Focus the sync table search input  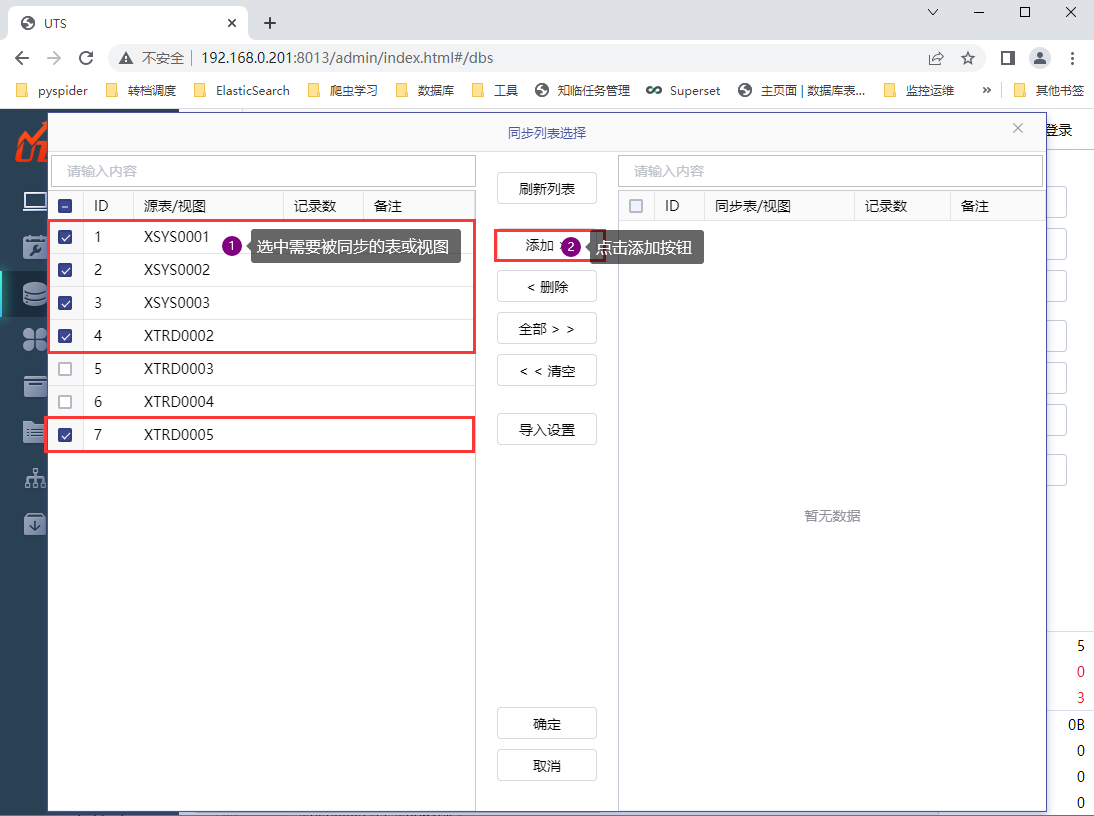point(830,171)
